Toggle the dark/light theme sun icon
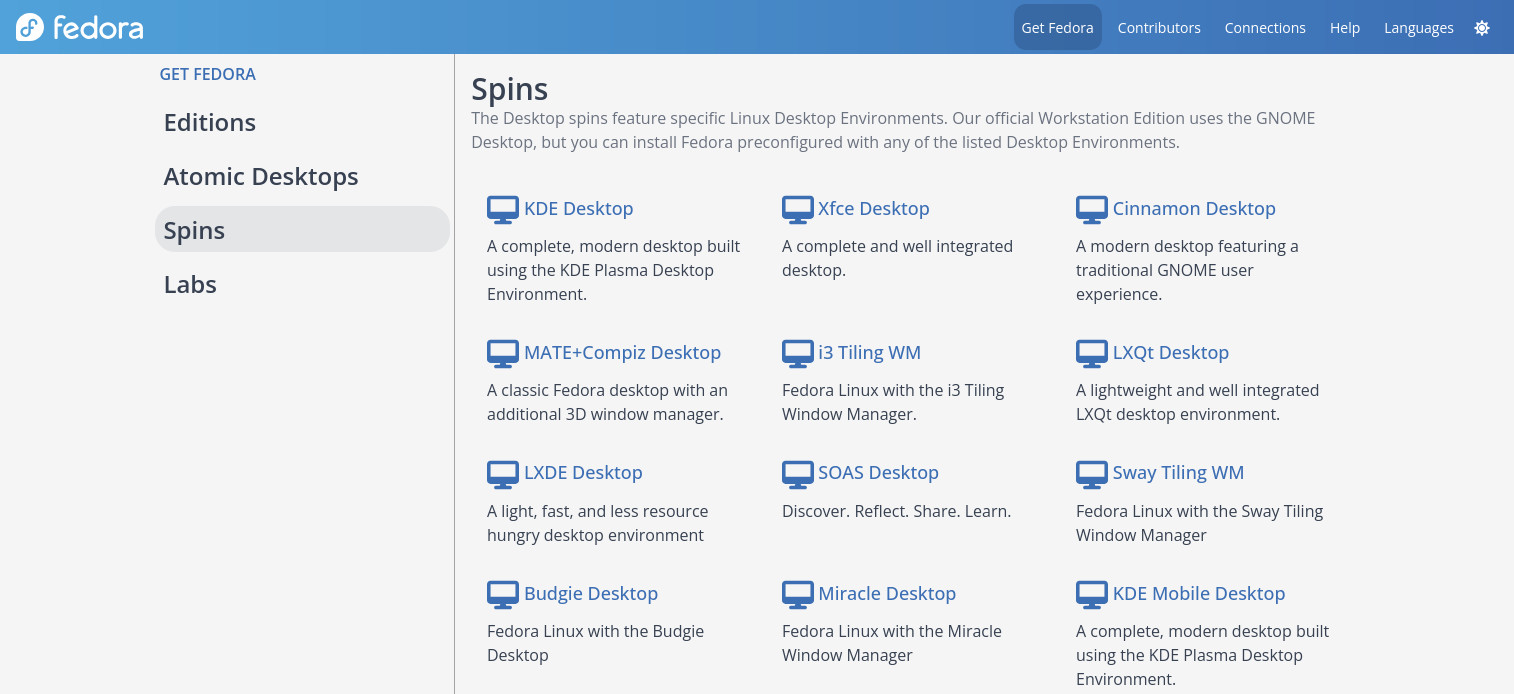This screenshot has width=1514, height=694. 1482,28
